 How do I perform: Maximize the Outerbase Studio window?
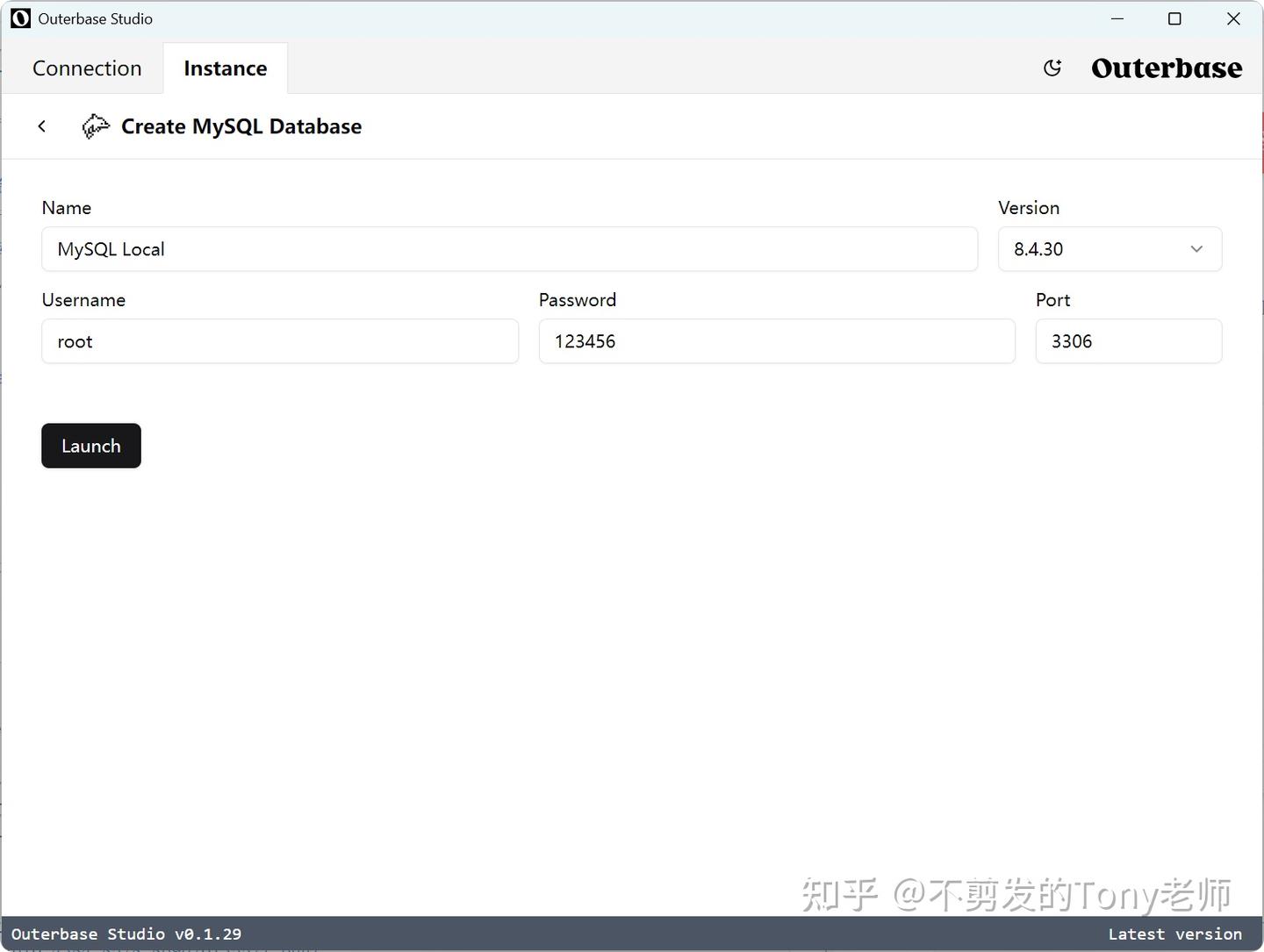(x=1174, y=18)
